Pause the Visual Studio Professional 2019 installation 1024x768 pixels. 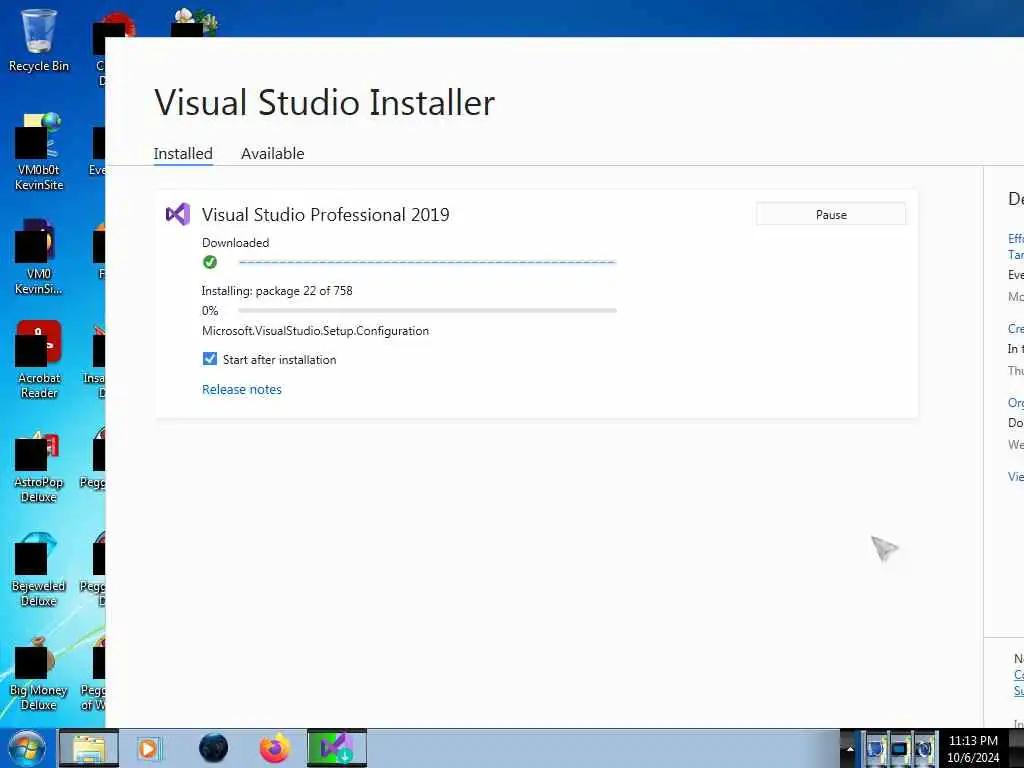831,214
